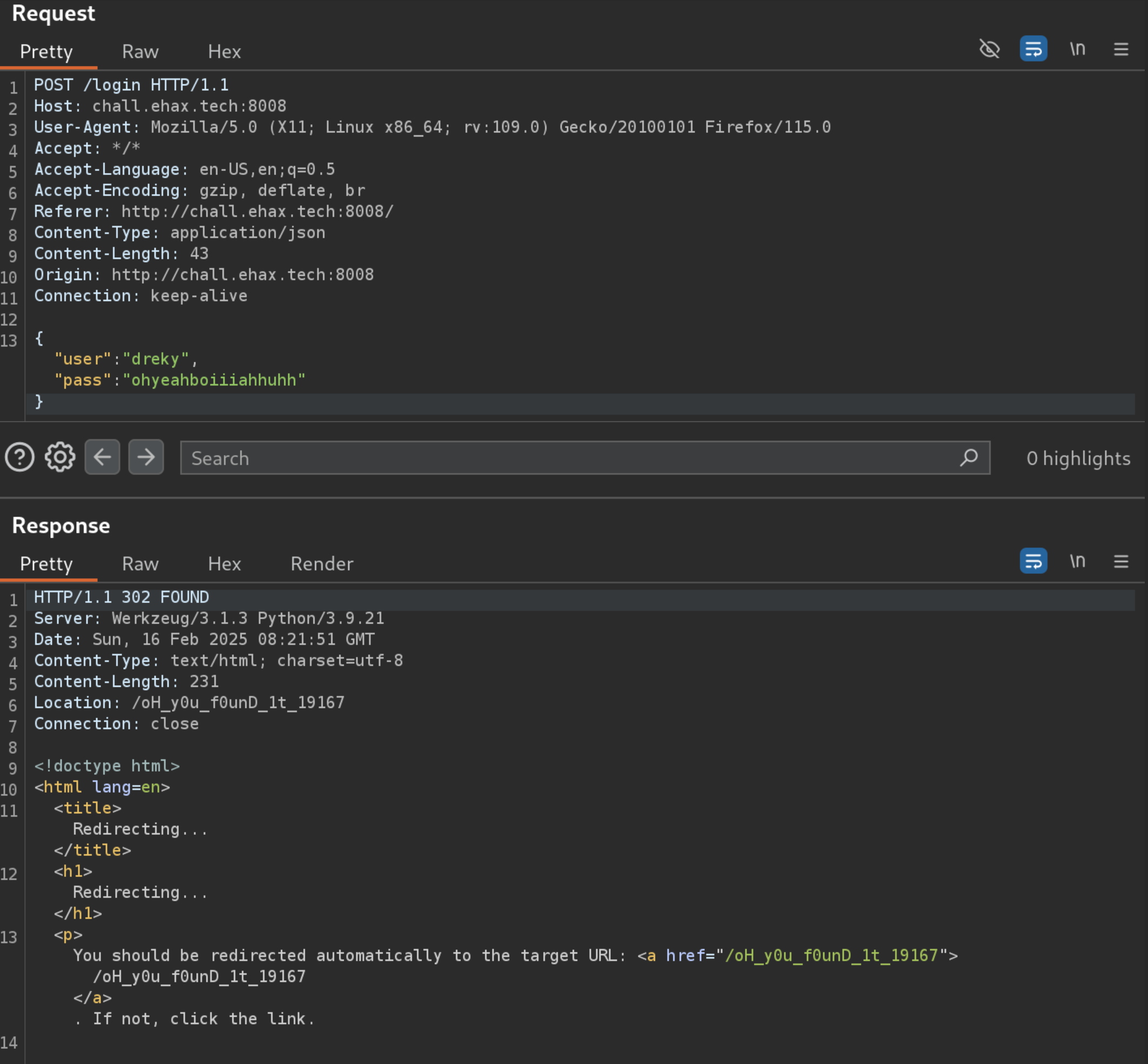Open the Response panel hamburger menu
The width and height of the screenshot is (1148, 1064).
click(1120, 561)
